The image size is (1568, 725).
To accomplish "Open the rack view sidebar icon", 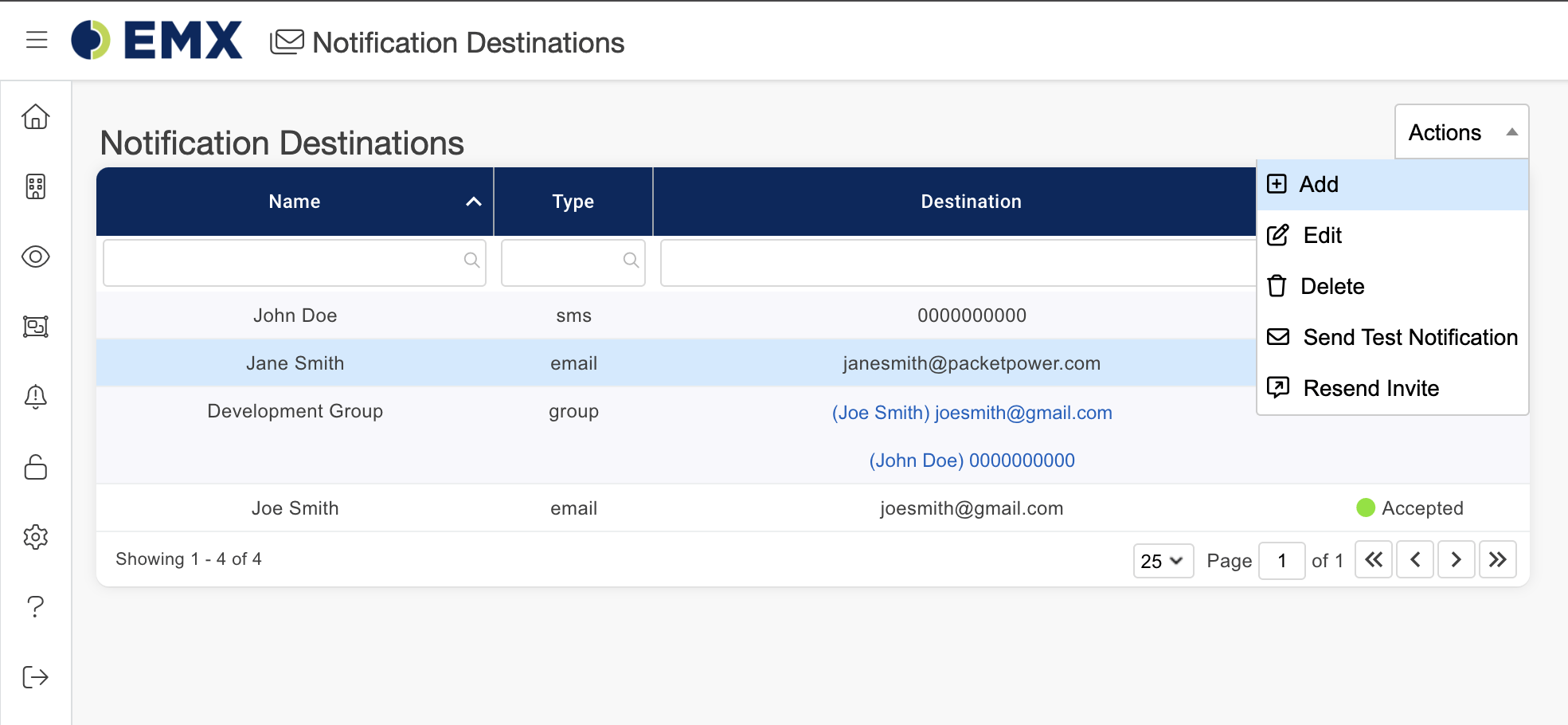I will tap(36, 327).
